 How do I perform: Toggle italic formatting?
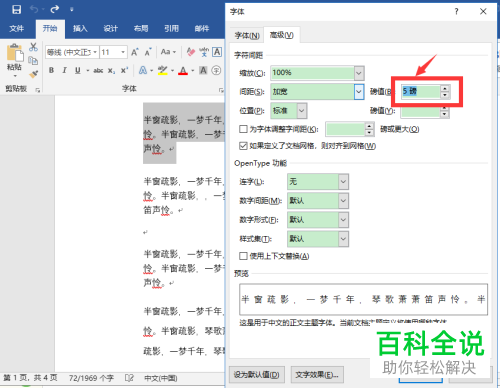click(65, 70)
